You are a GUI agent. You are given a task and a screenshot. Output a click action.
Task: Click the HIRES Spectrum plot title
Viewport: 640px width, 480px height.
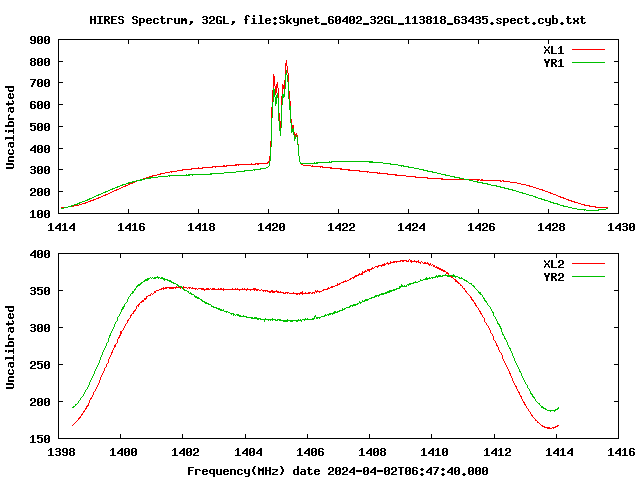[338, 20]
